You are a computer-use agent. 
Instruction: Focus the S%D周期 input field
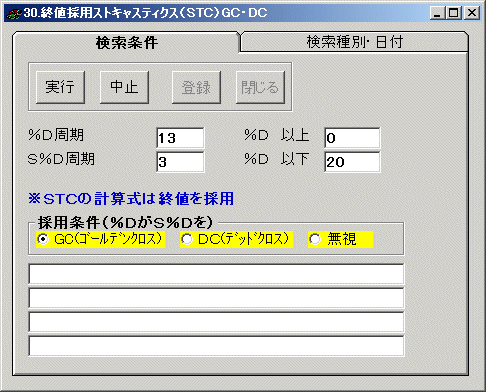(180, 162)
